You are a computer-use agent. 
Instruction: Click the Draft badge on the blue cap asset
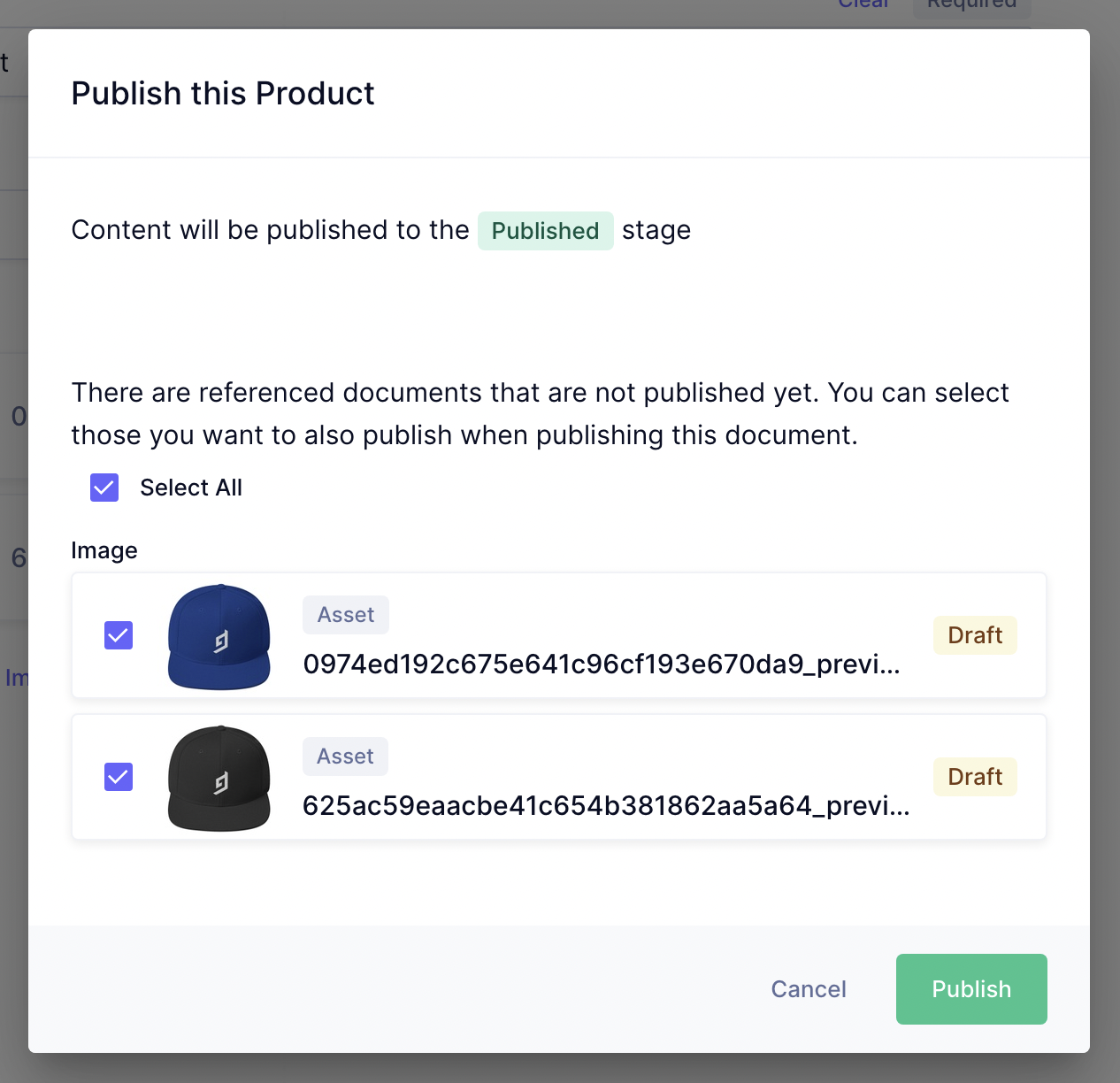coord(975,635)
